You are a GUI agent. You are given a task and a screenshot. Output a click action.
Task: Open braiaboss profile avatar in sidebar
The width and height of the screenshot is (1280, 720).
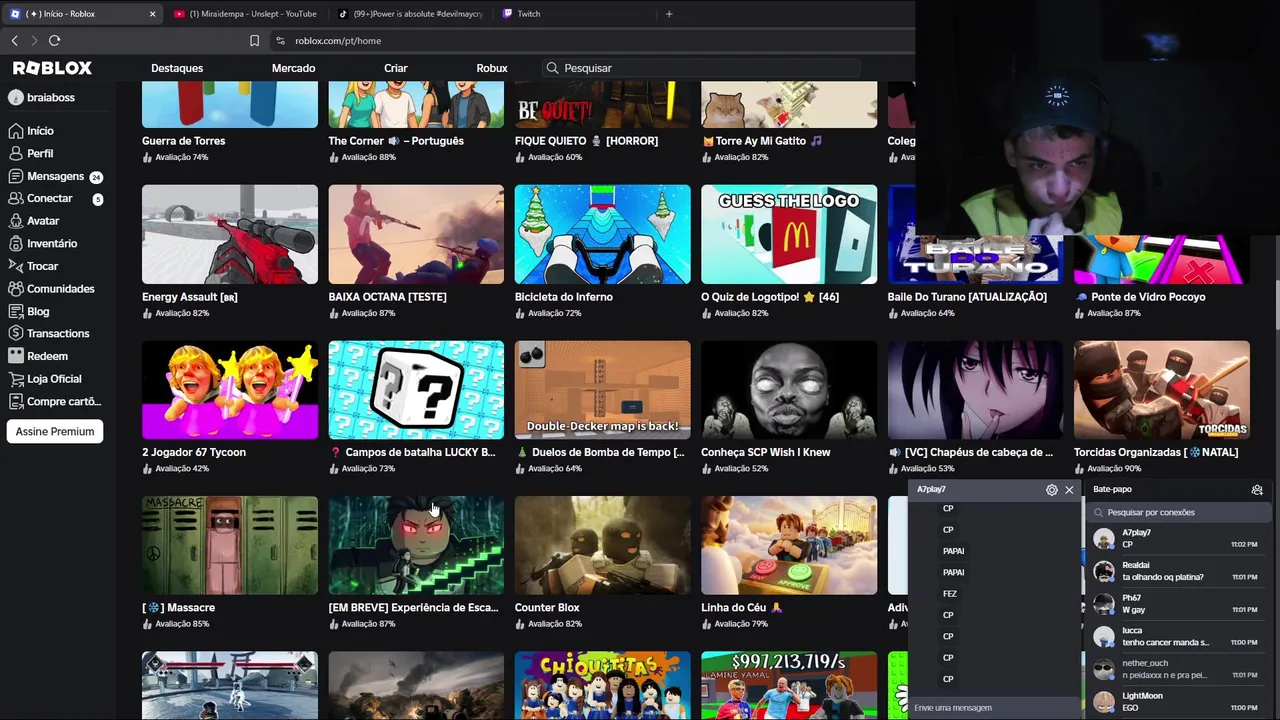click(15, 98)
